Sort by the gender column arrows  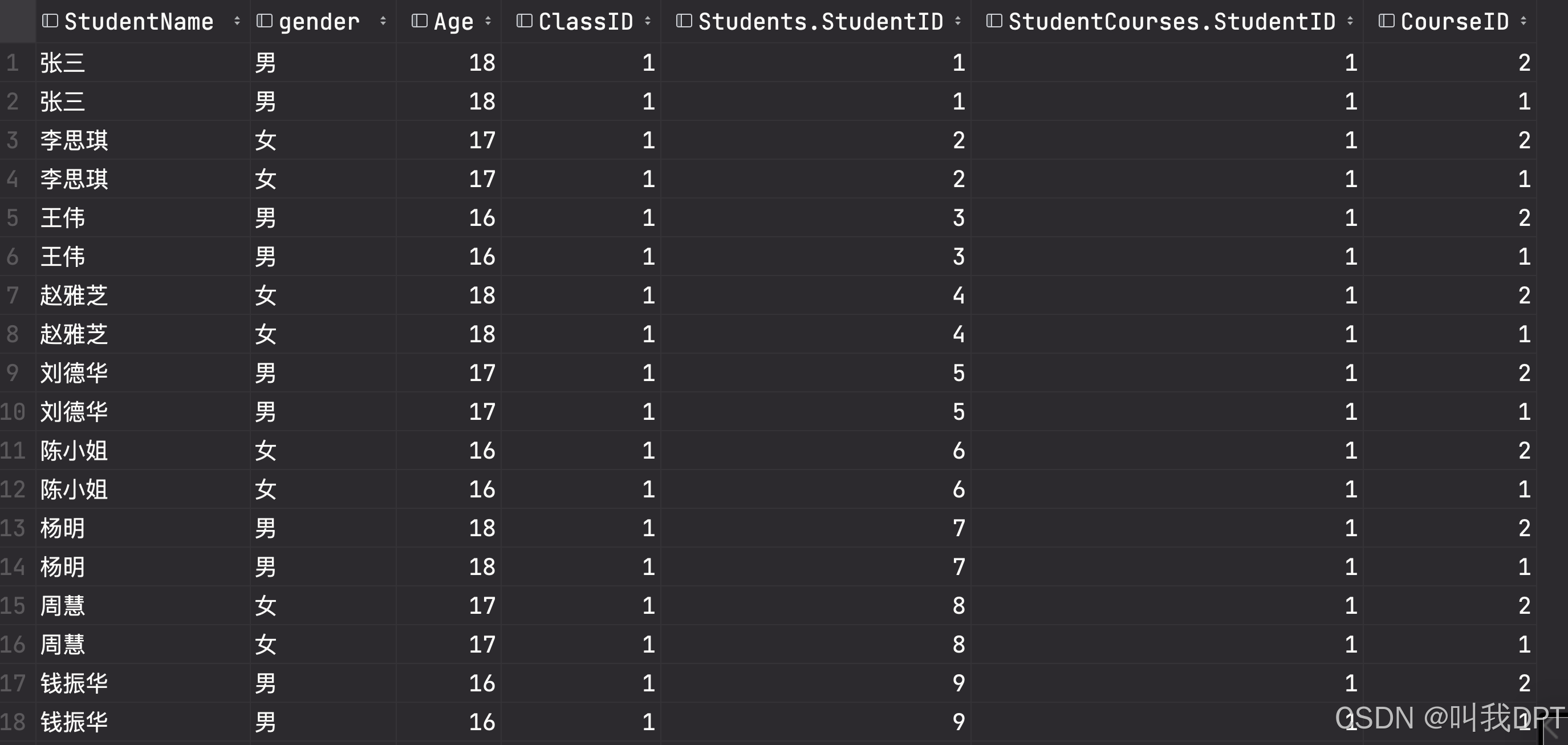click(383, 21)
